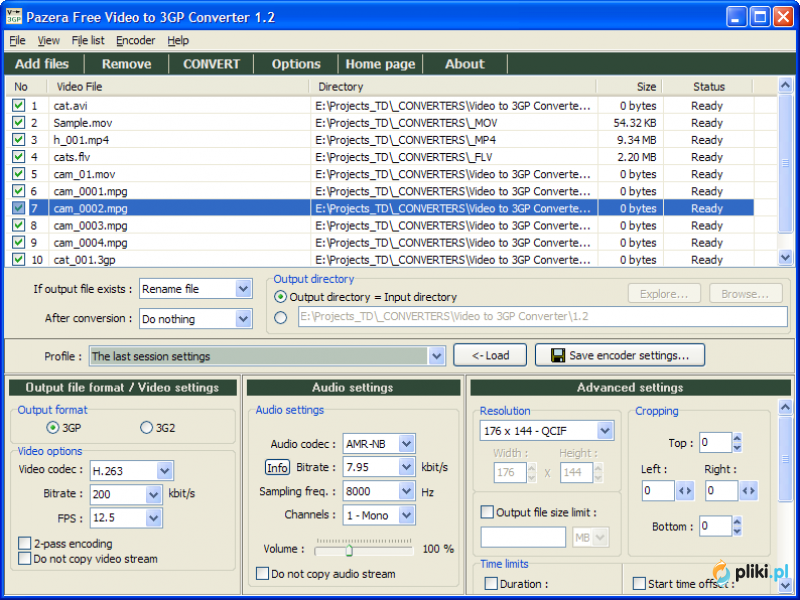Click Advanced settings scrollbar down arrow

(x=785, y=585)
